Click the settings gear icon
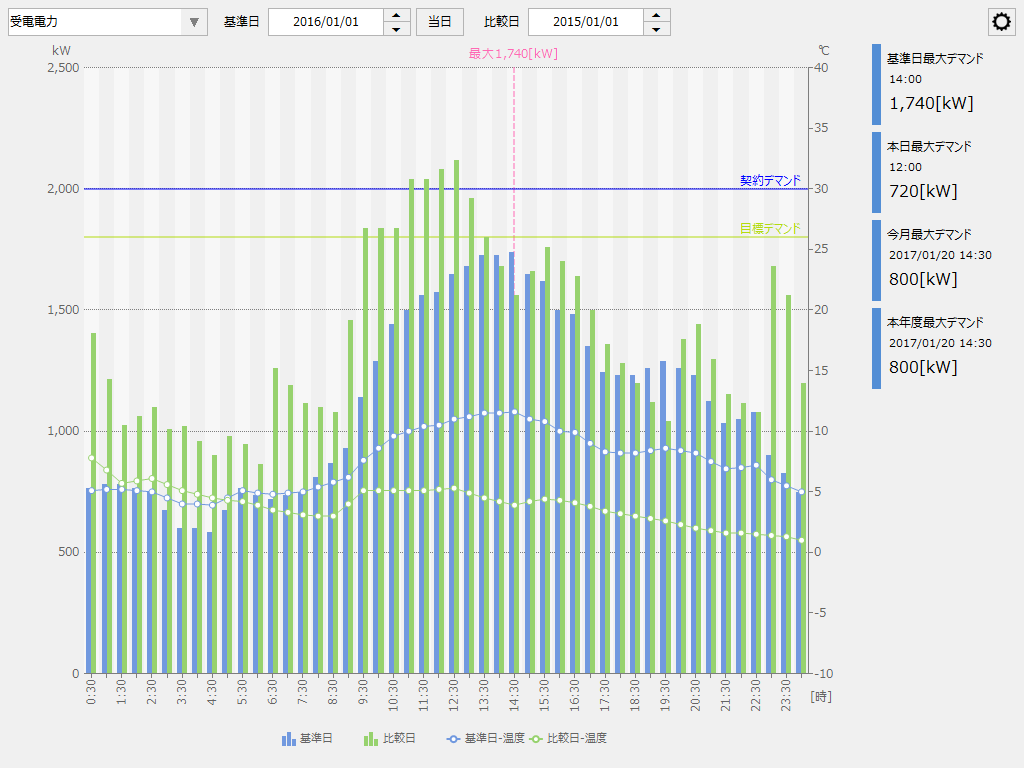 (1001, 21)
